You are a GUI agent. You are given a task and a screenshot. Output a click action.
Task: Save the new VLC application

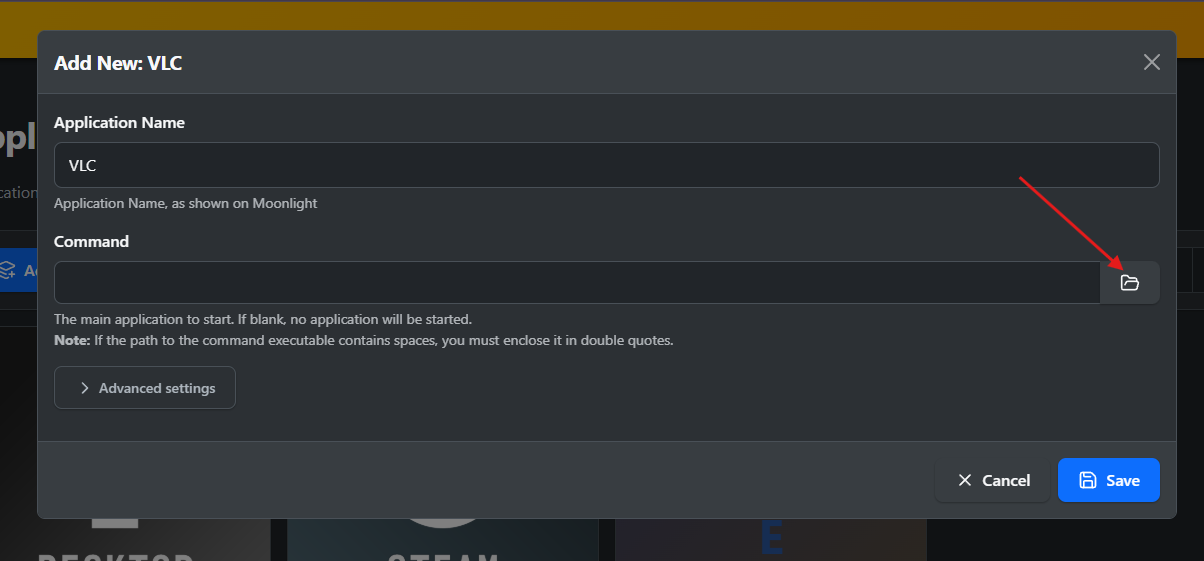pyautogui.click(x=1109, y=480)
